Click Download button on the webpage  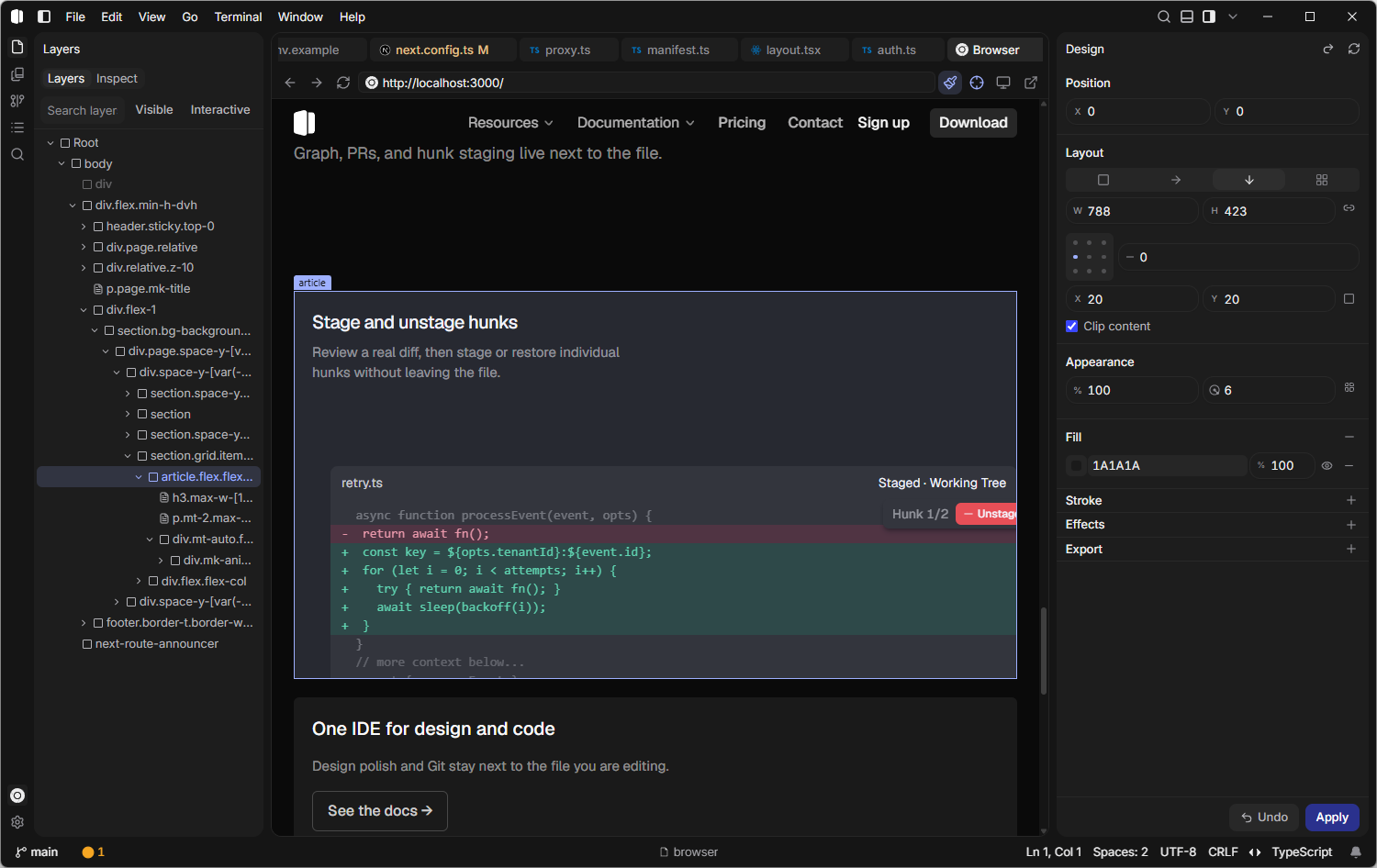(x=973, y=122)
